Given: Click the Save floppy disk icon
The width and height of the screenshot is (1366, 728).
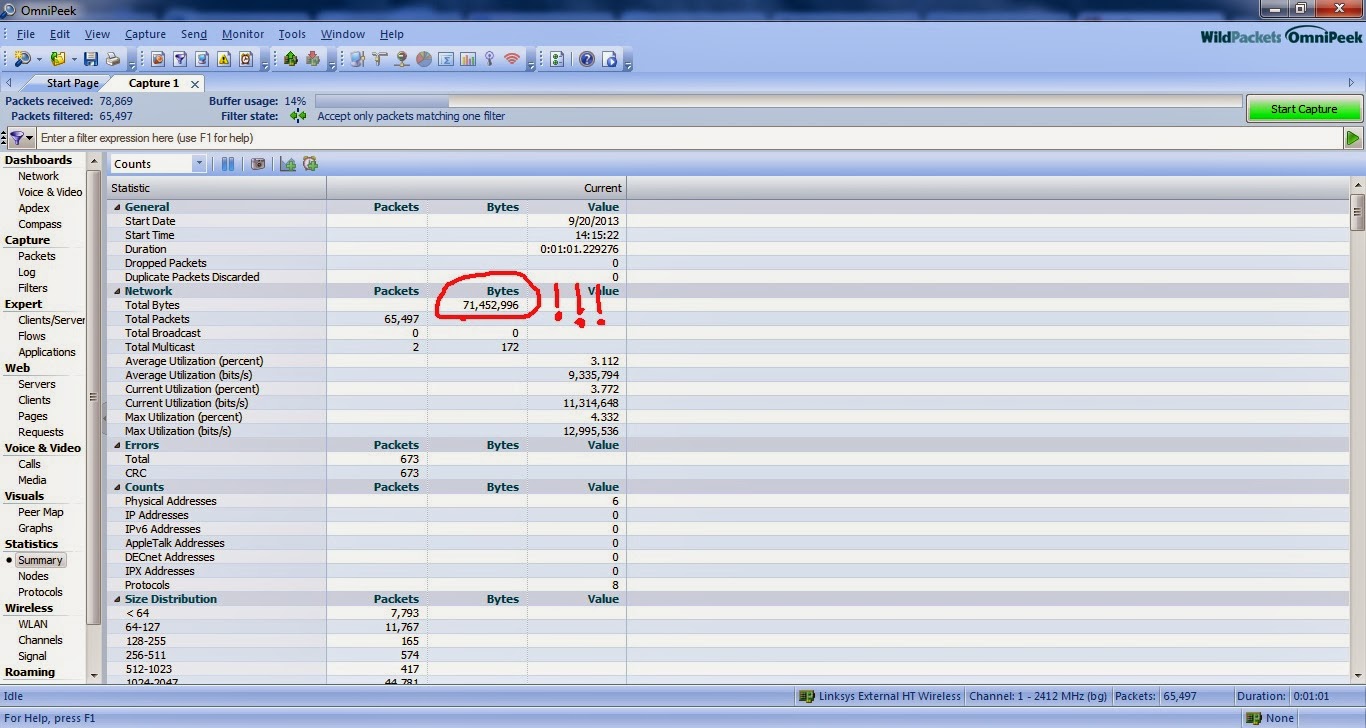Looking at the screenshot, I should (x=91, y=59).
